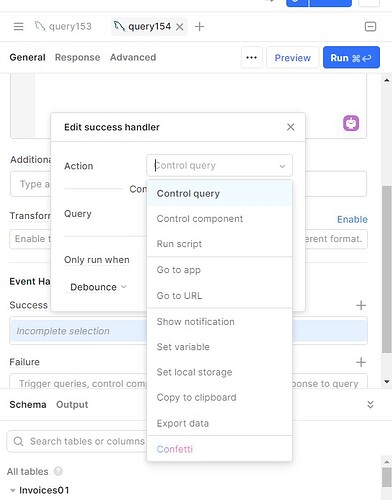Switch to the Schema tab
The image size is (392, 500).
tap(28, 405)
